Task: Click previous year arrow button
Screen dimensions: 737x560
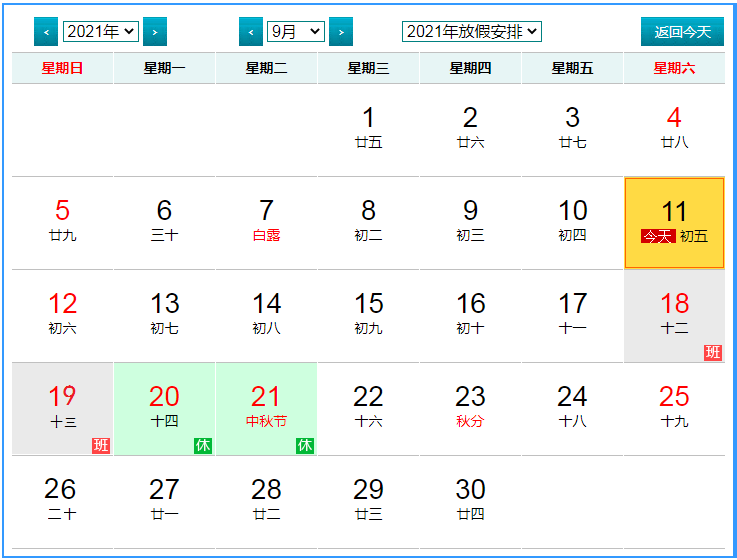Action: (45, 32)
